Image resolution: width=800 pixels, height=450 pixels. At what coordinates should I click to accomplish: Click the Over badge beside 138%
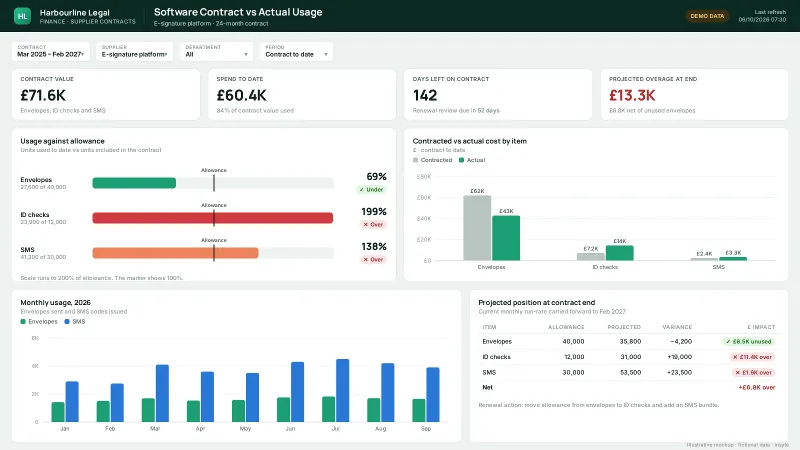pyautogui.click(x=373, y=259)
